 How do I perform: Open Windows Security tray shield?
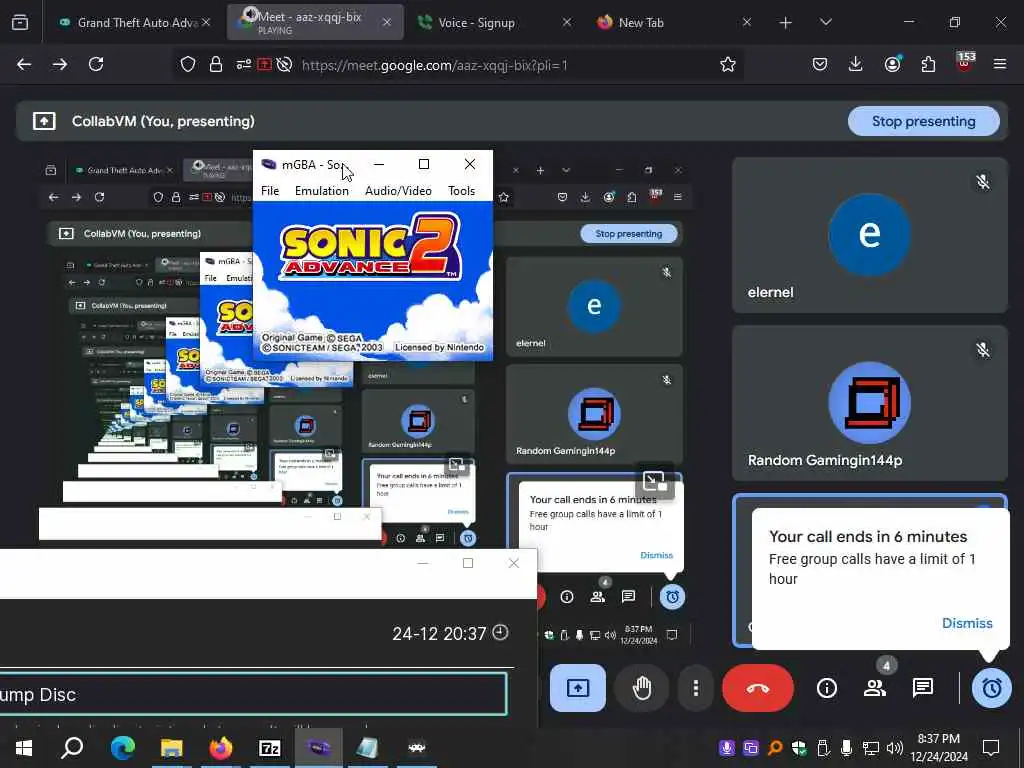click(x=799, y=748)
